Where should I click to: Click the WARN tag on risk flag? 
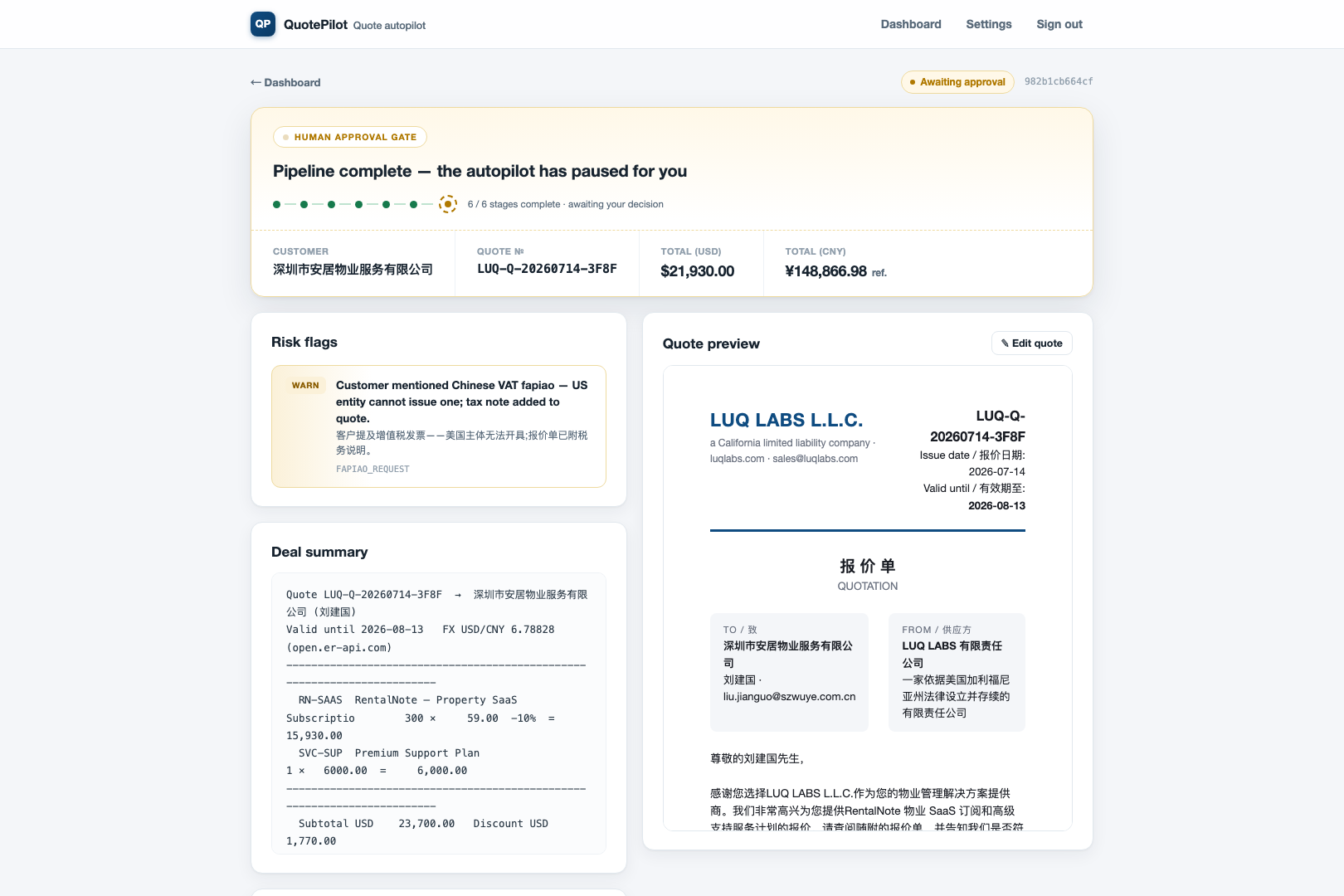point(305,386)
